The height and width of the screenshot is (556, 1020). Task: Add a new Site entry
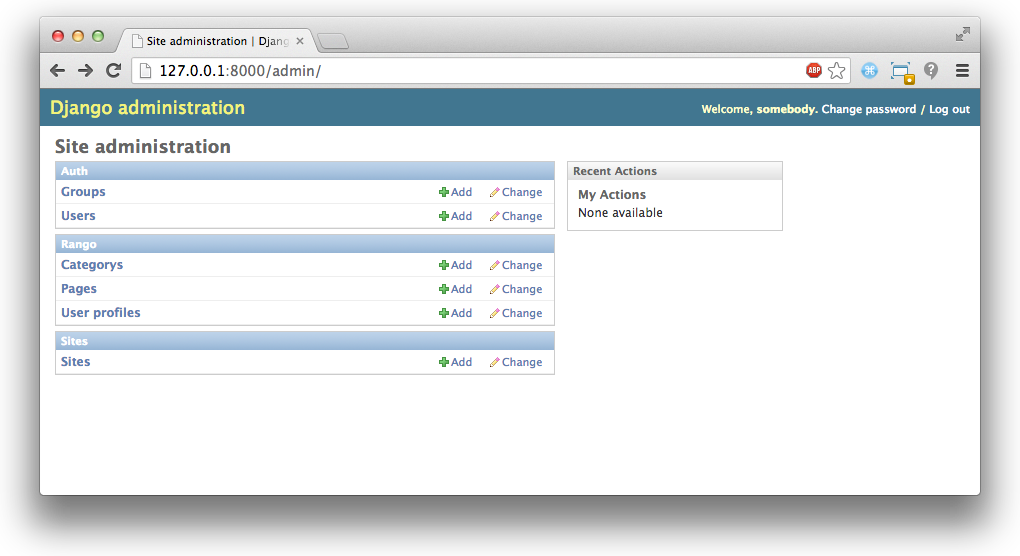[x=455, y=362]
